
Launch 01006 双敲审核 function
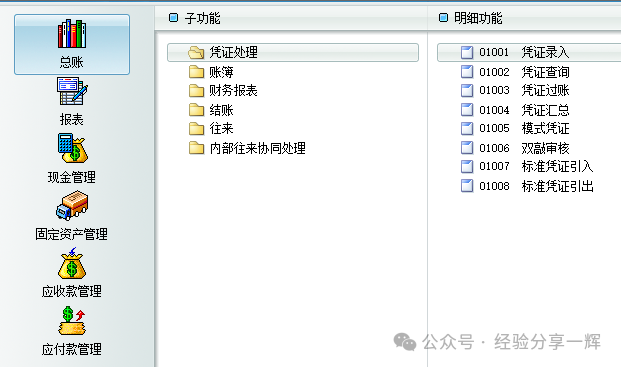[x=515, y=148]
